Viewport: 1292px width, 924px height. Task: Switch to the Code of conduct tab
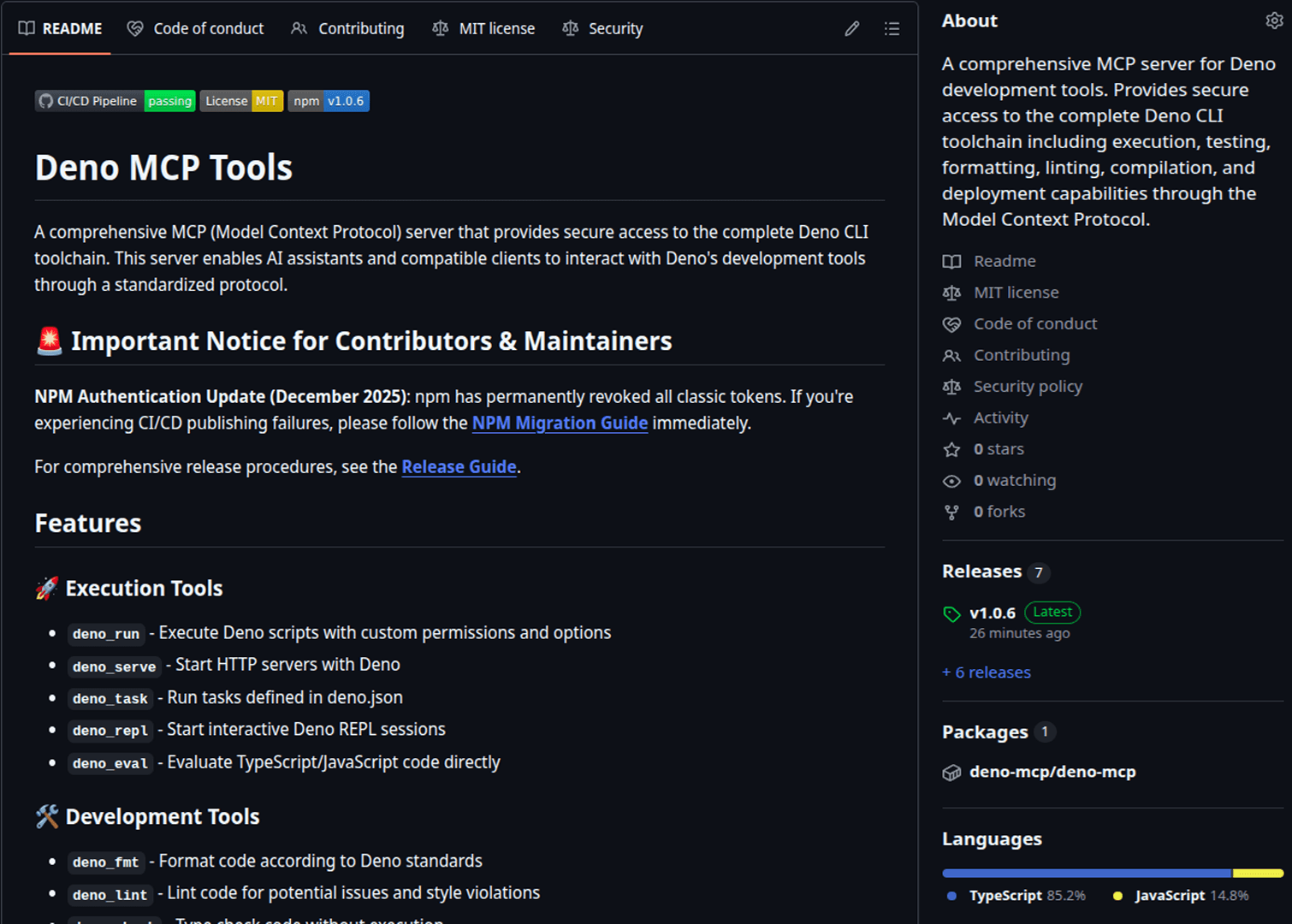click(196, 29)
